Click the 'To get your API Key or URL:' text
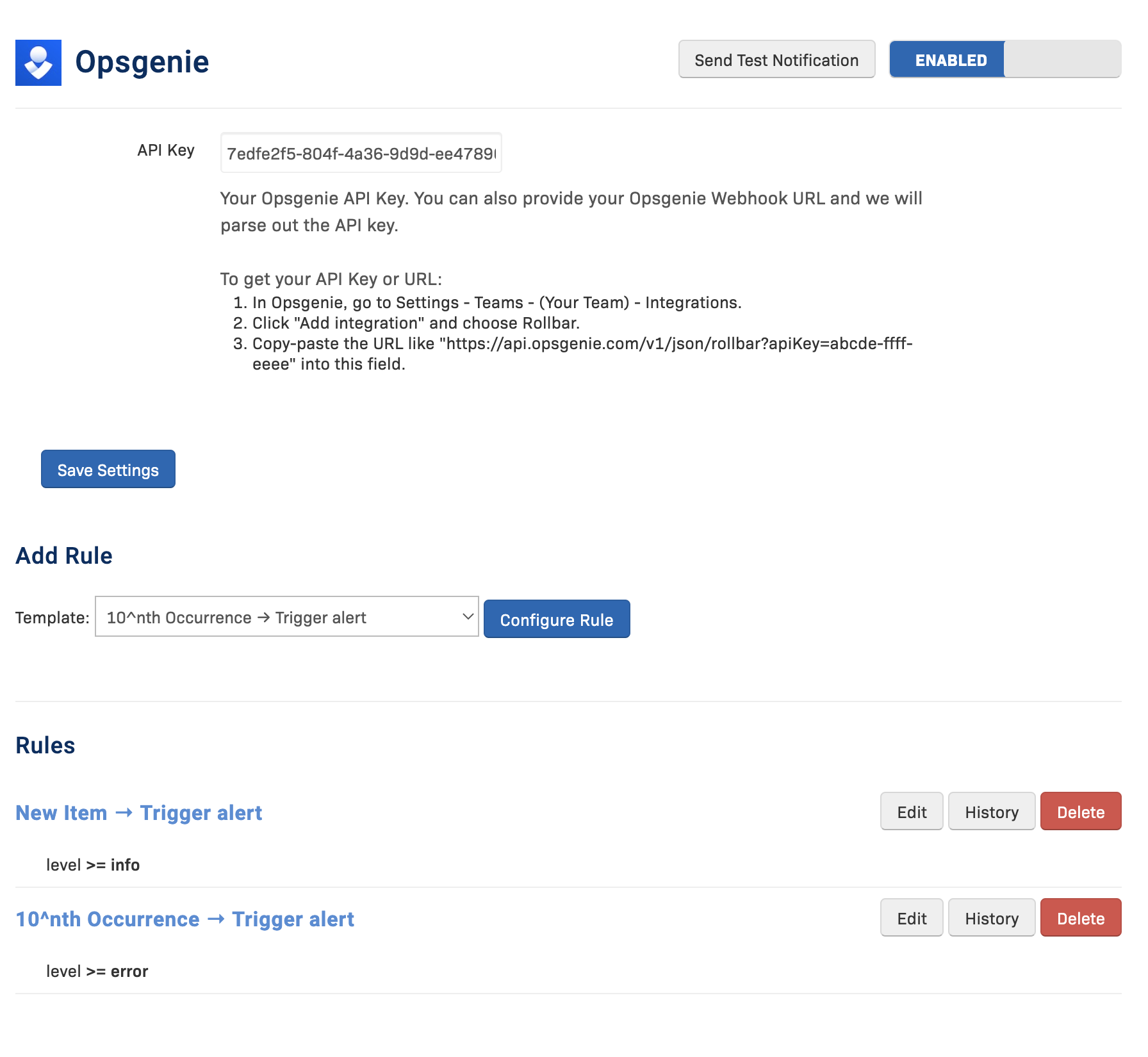 pos(331,279)
